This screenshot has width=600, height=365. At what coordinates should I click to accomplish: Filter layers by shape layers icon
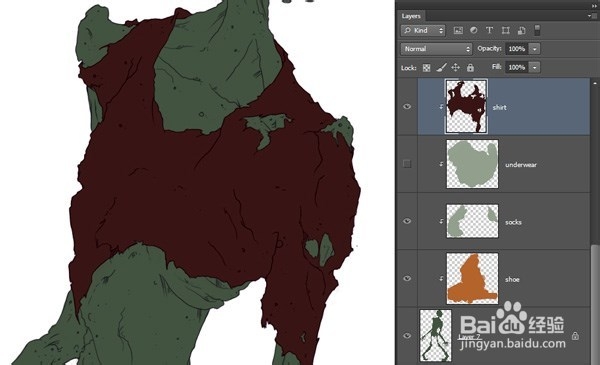(x=505, y=30)
